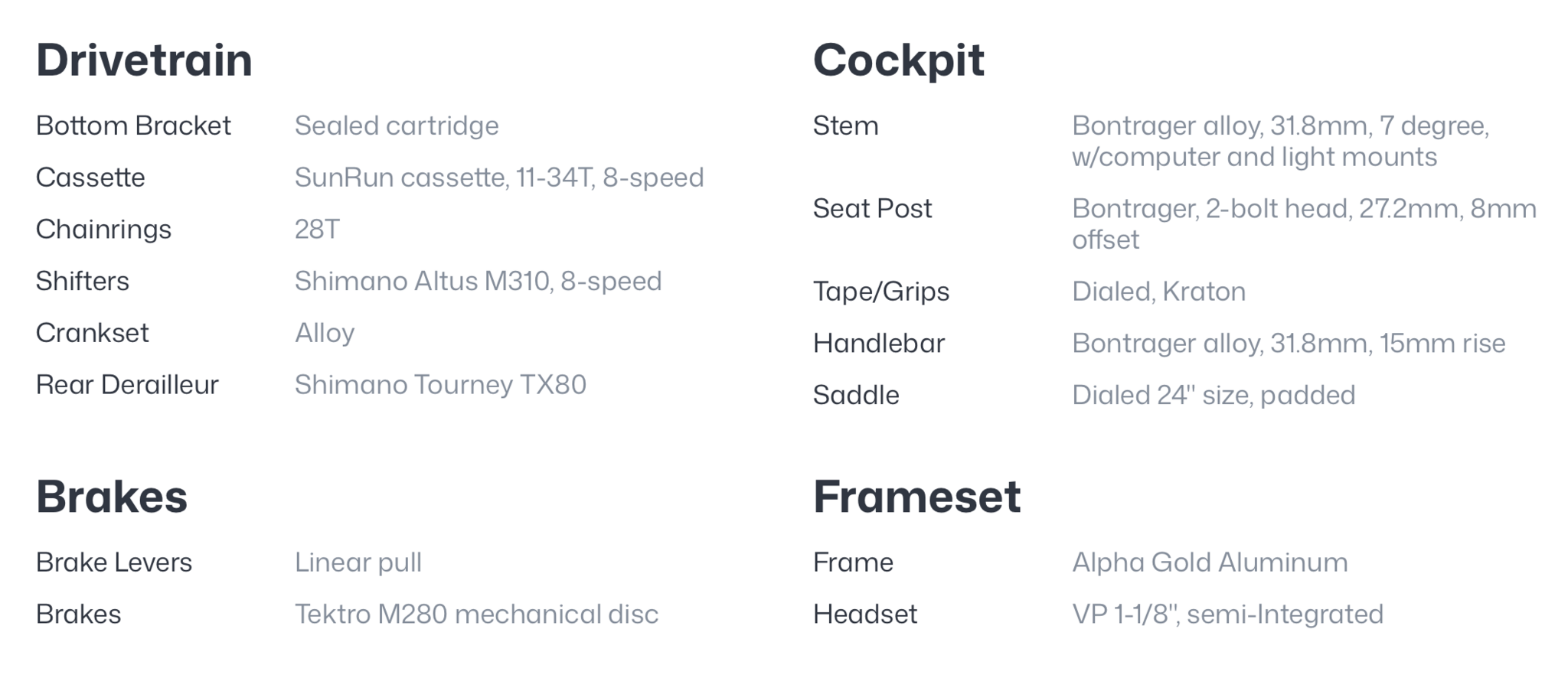Screen dimensions: 1568x678
Task: Click the Brake Levers label
Action: coord(114,562)
